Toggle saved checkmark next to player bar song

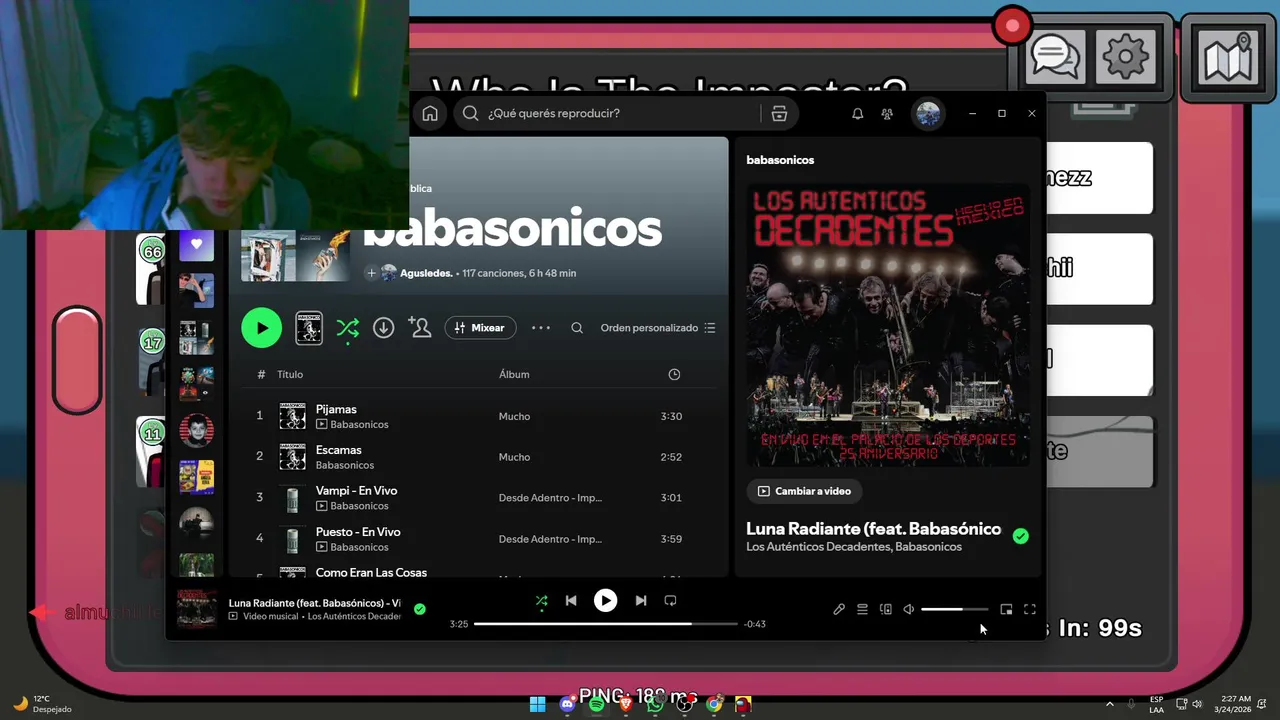(420, 608)
